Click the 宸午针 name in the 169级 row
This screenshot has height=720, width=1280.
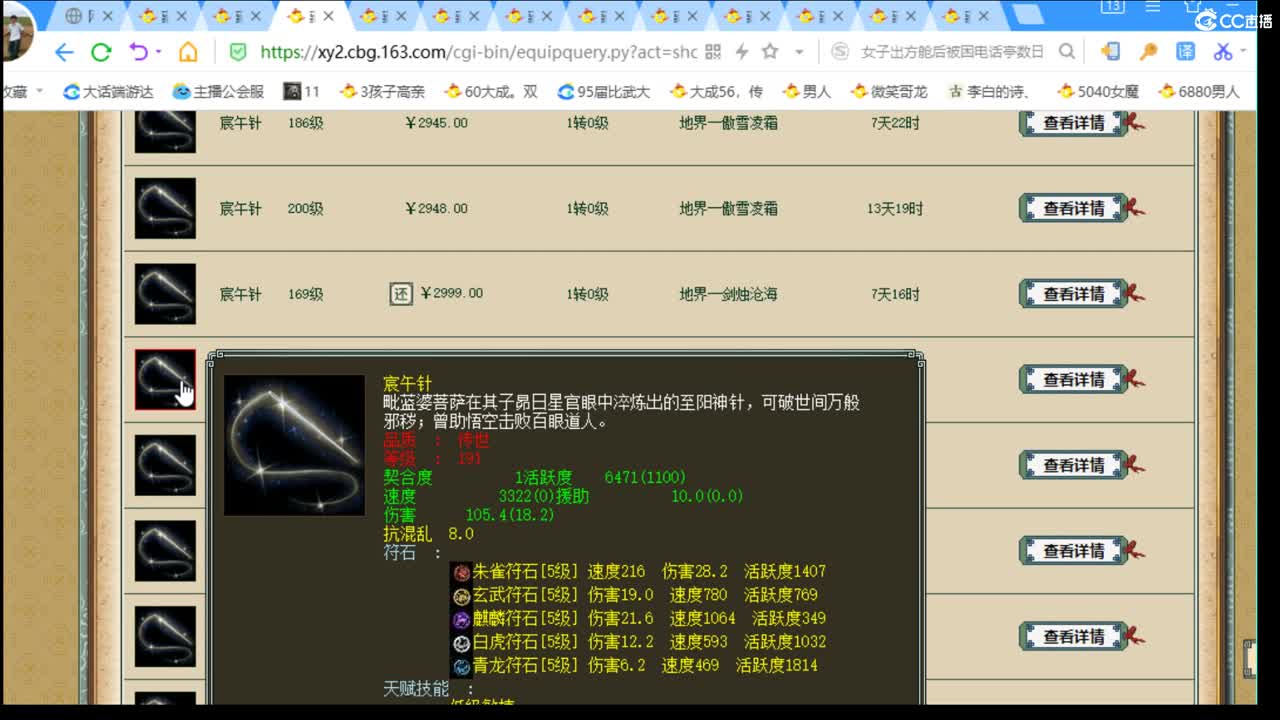(x=240, y=294)
